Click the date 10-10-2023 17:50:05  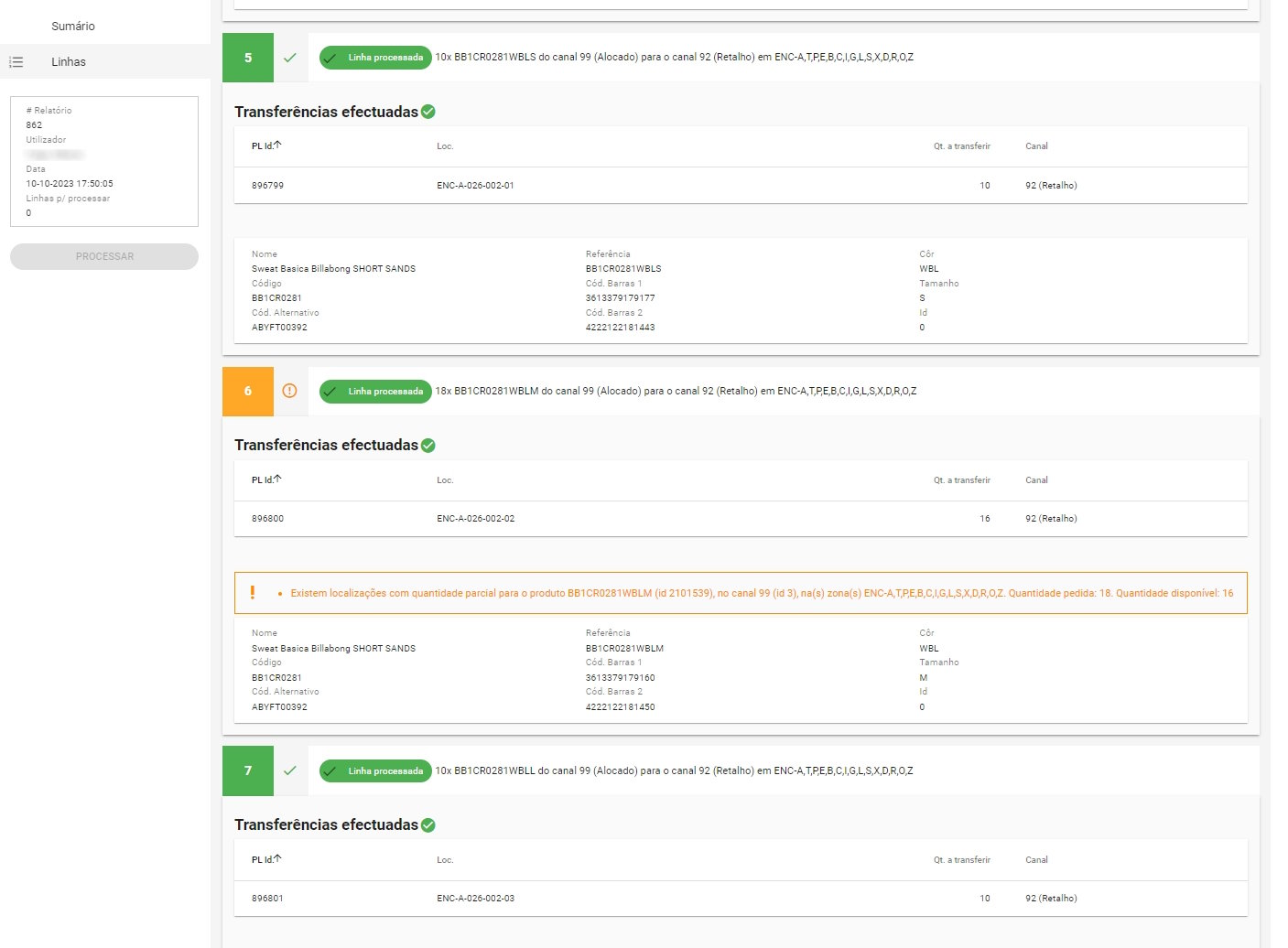pyautogui.click(x=70, y=184)
